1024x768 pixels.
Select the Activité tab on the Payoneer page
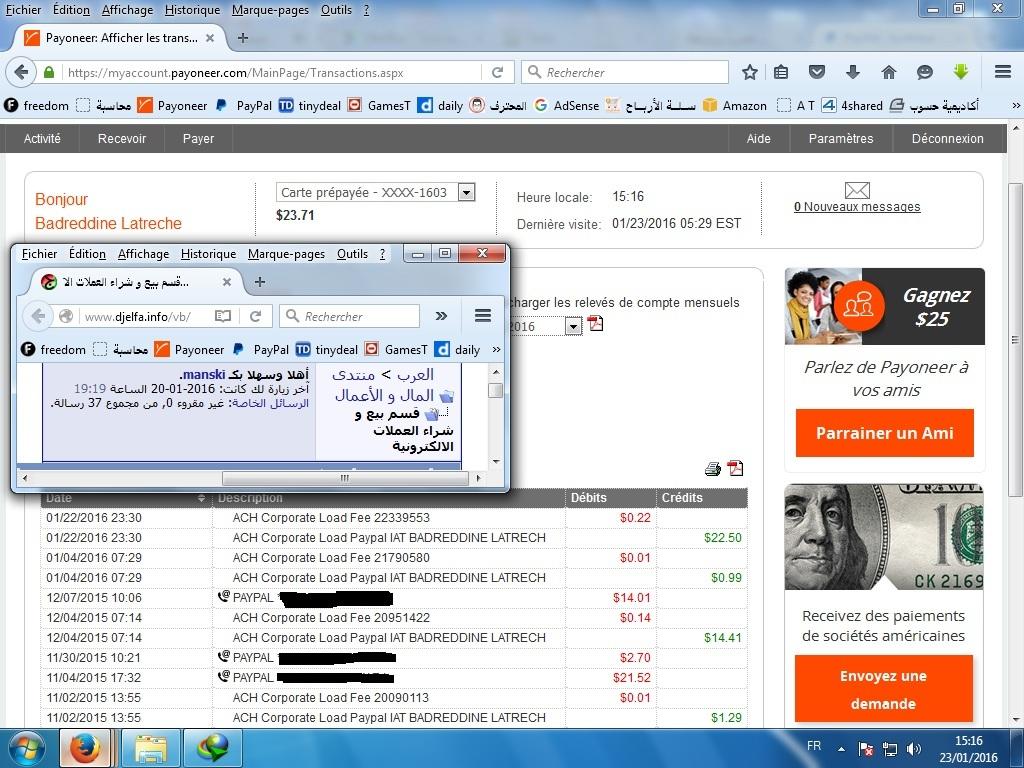(42, 138)
